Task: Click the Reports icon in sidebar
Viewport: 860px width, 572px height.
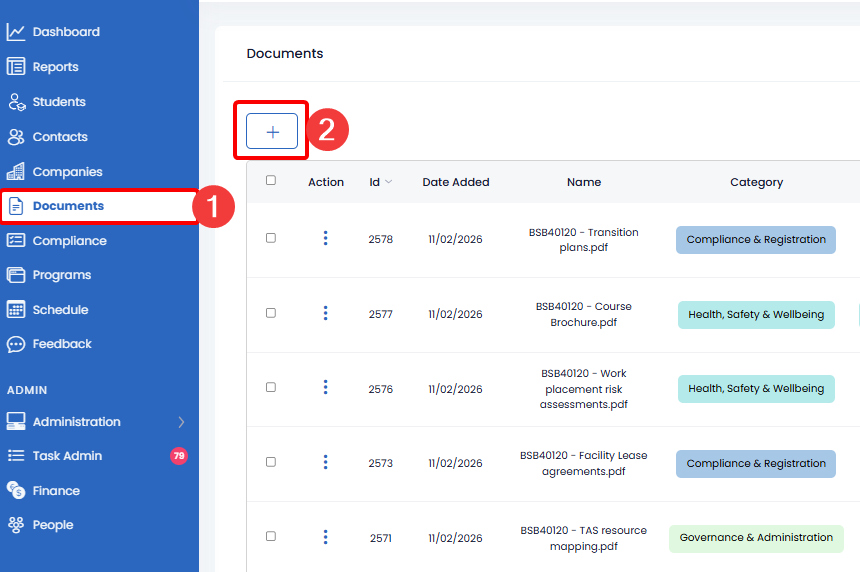Action: click(16, 67)
